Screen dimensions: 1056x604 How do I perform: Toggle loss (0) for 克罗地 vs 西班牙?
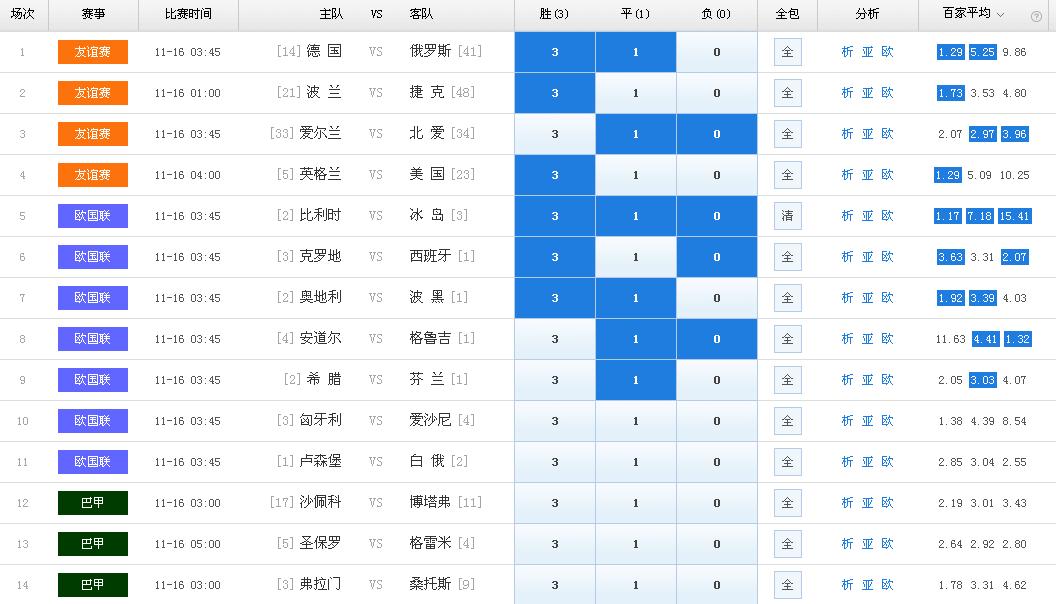(717, 257)
